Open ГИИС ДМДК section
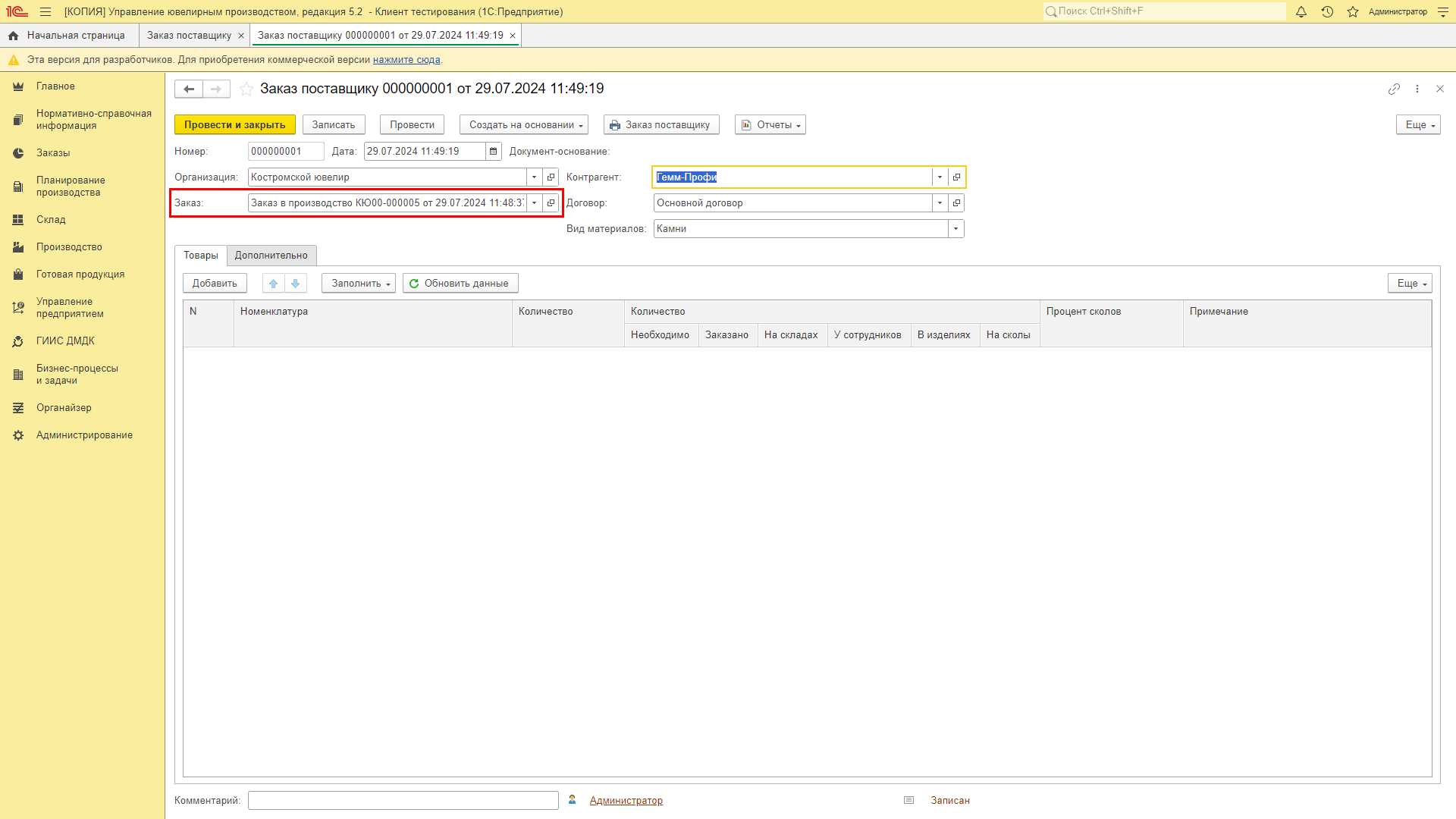 pos(65,341)
